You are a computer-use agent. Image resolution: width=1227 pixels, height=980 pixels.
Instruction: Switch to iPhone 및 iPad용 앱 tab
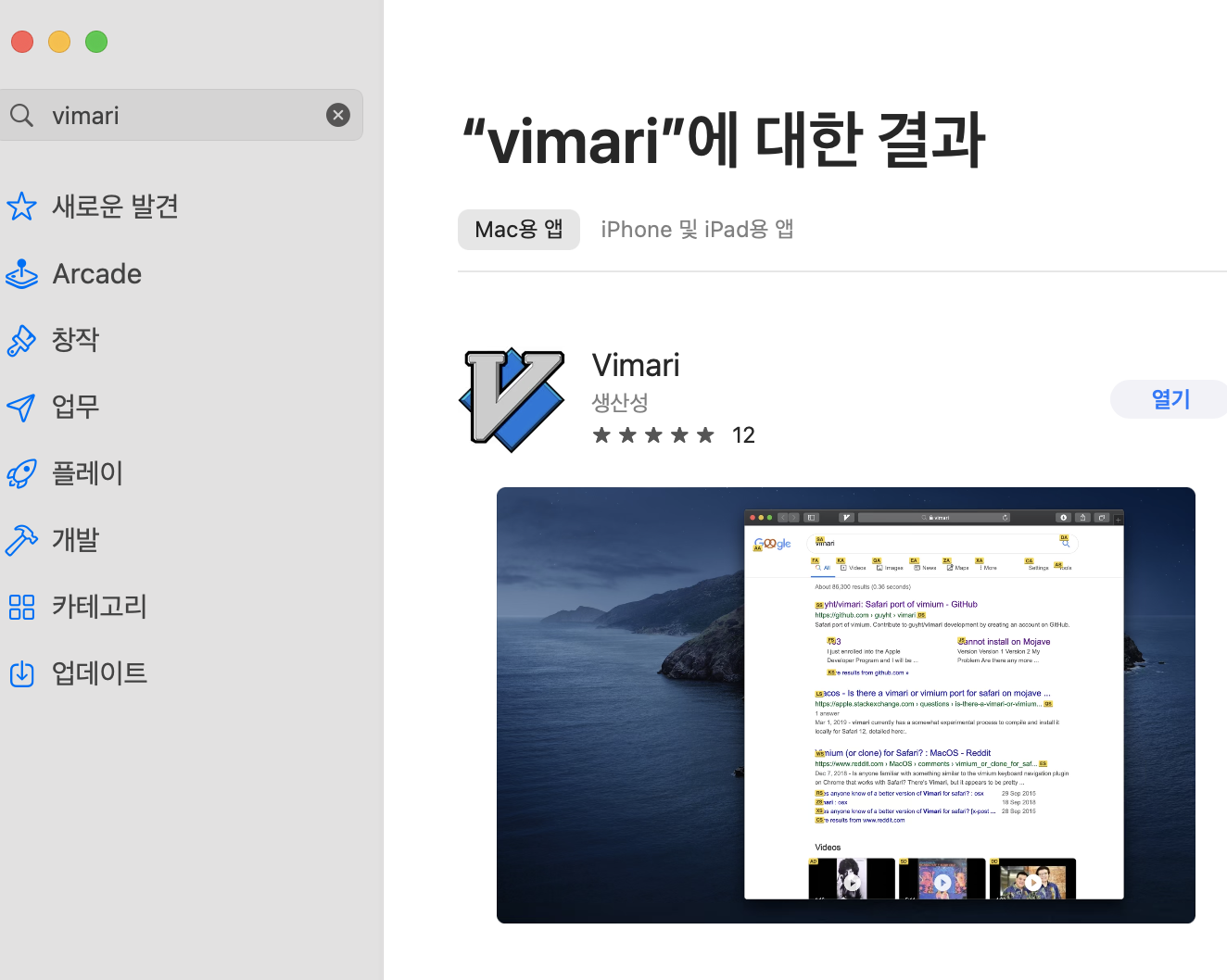[x=697, y=230]
